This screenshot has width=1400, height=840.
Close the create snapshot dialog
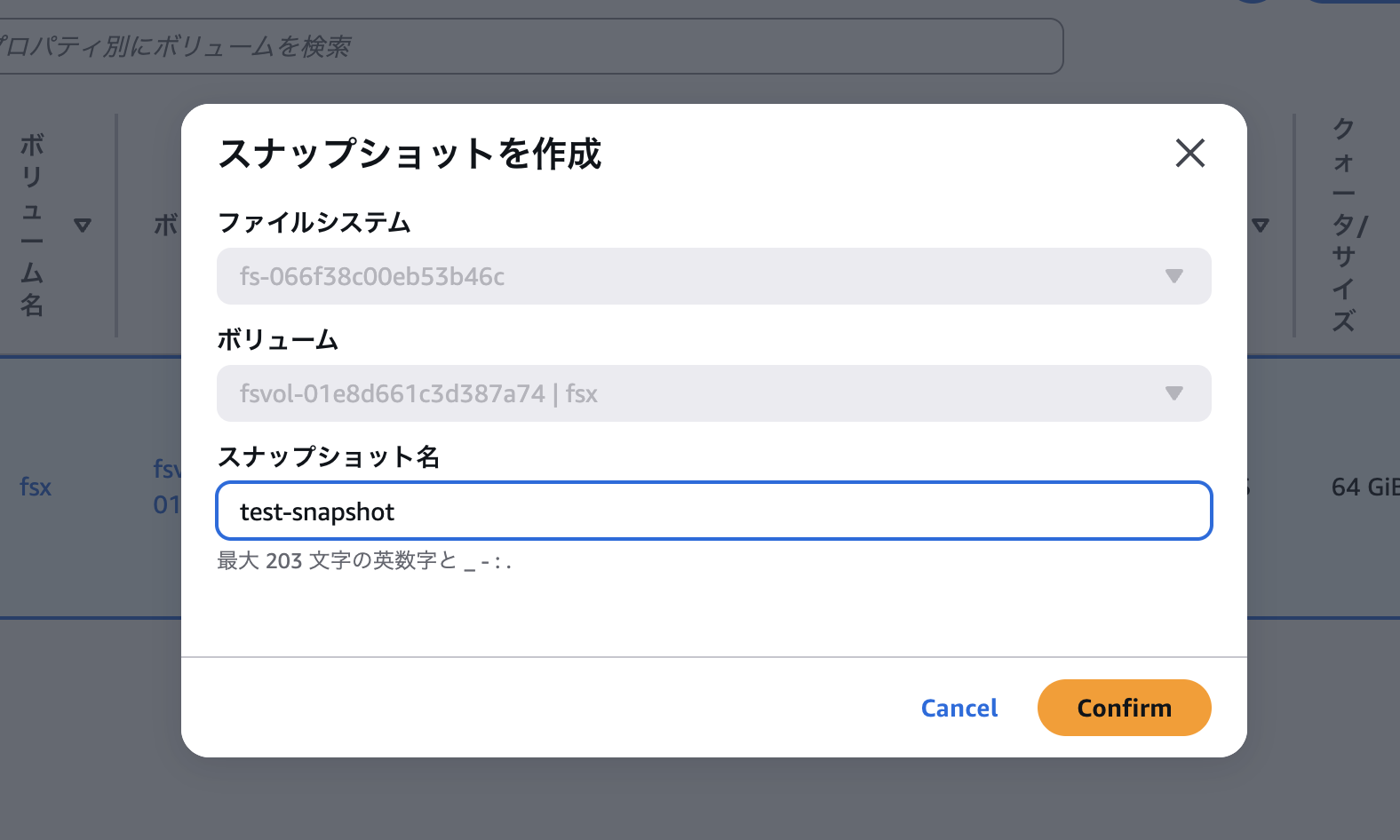tap(1189, 153)
